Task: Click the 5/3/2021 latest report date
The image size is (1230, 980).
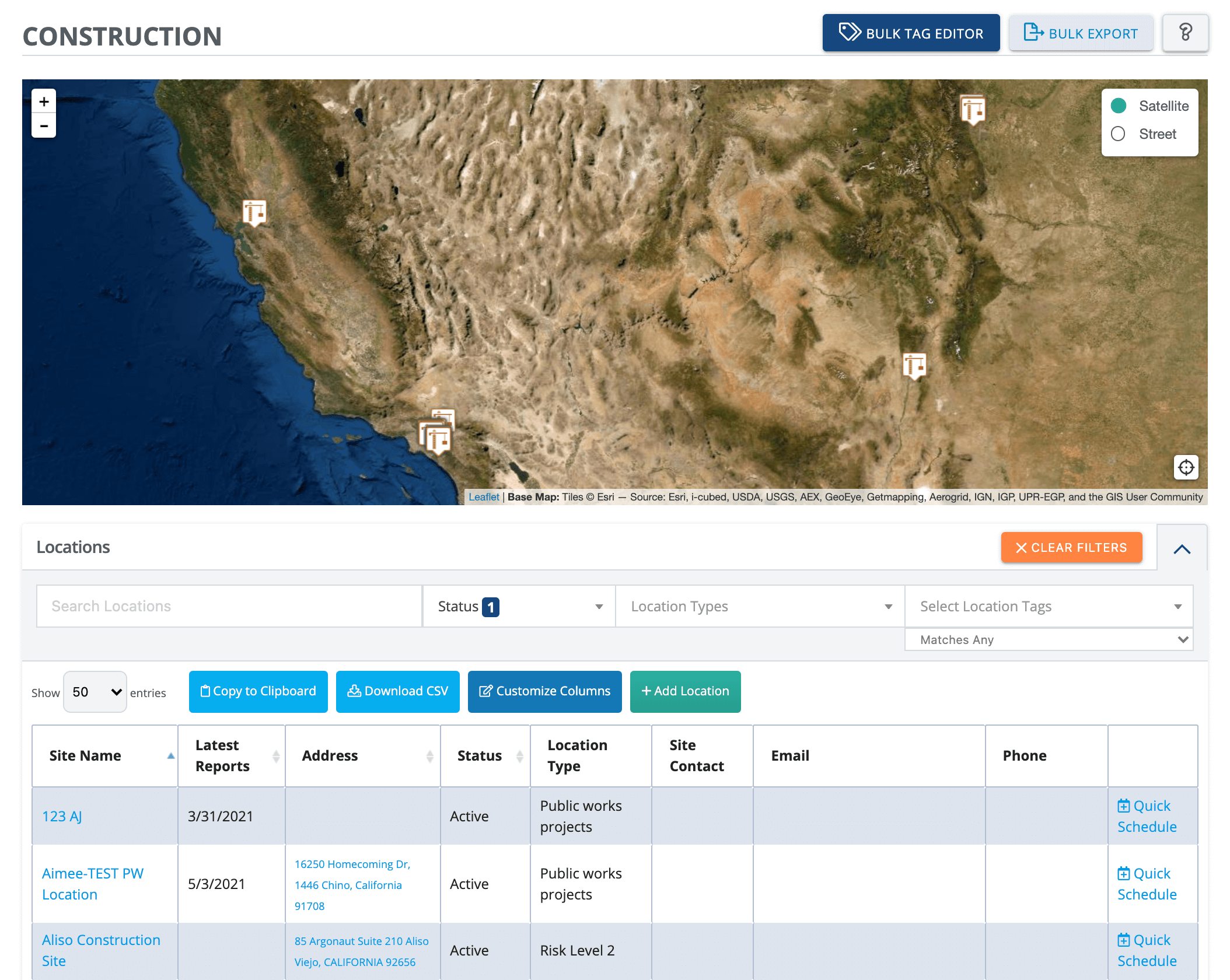Action: point(216,884)
